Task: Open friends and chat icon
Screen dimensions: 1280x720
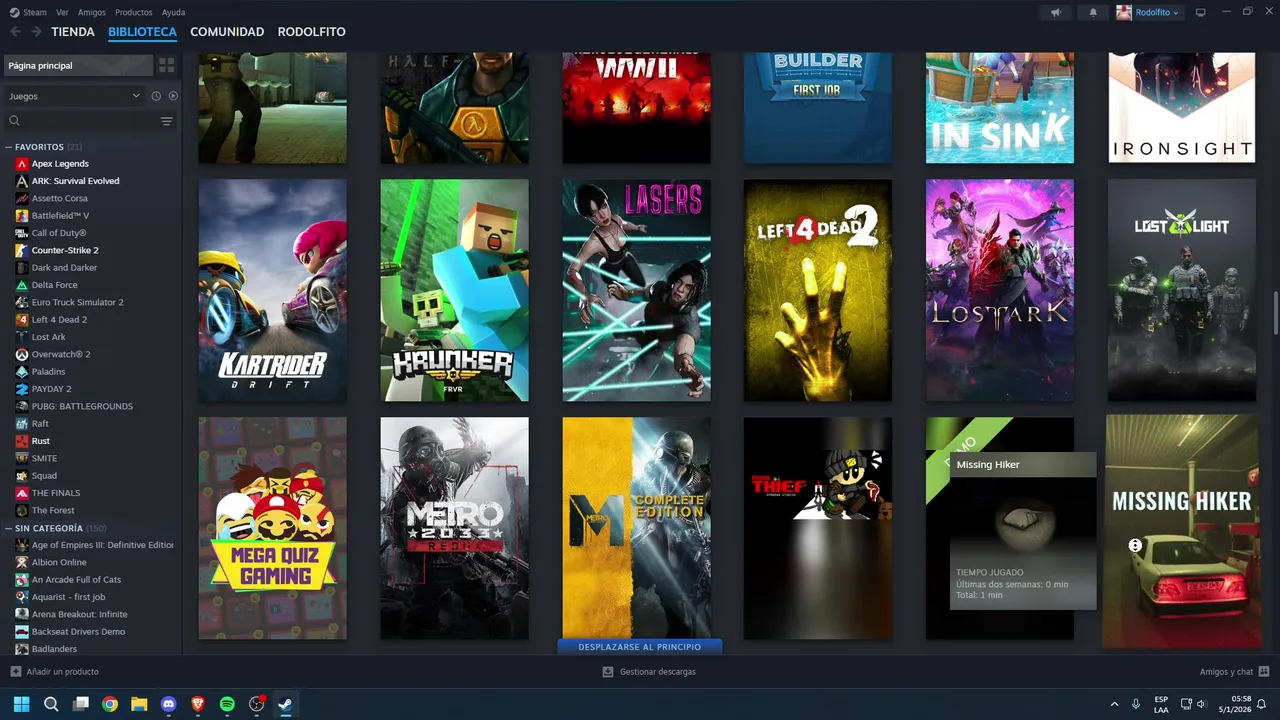Action: pyautogui.click(x=1264, y=672)
